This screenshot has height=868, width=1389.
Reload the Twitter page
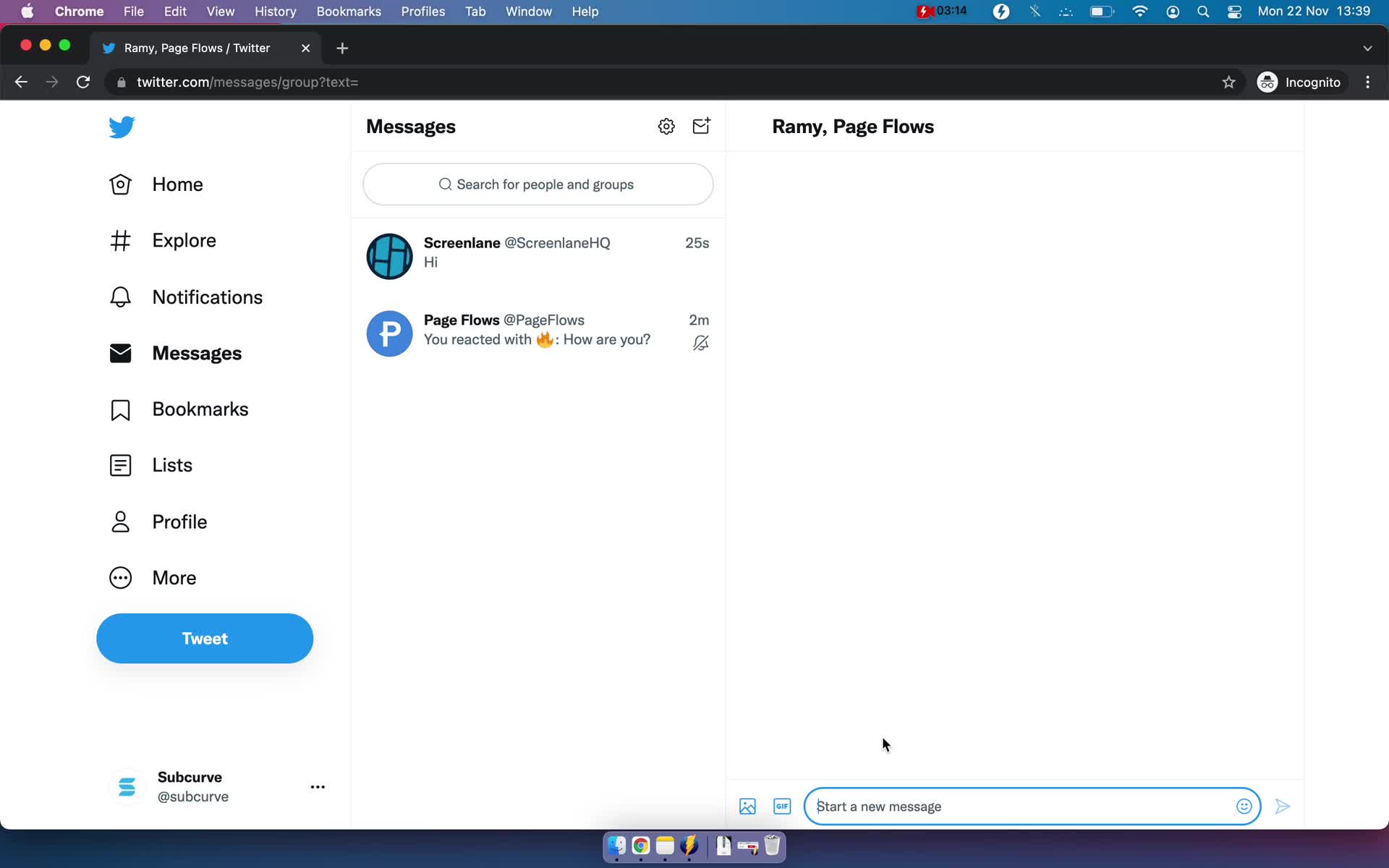pos(83,82)
